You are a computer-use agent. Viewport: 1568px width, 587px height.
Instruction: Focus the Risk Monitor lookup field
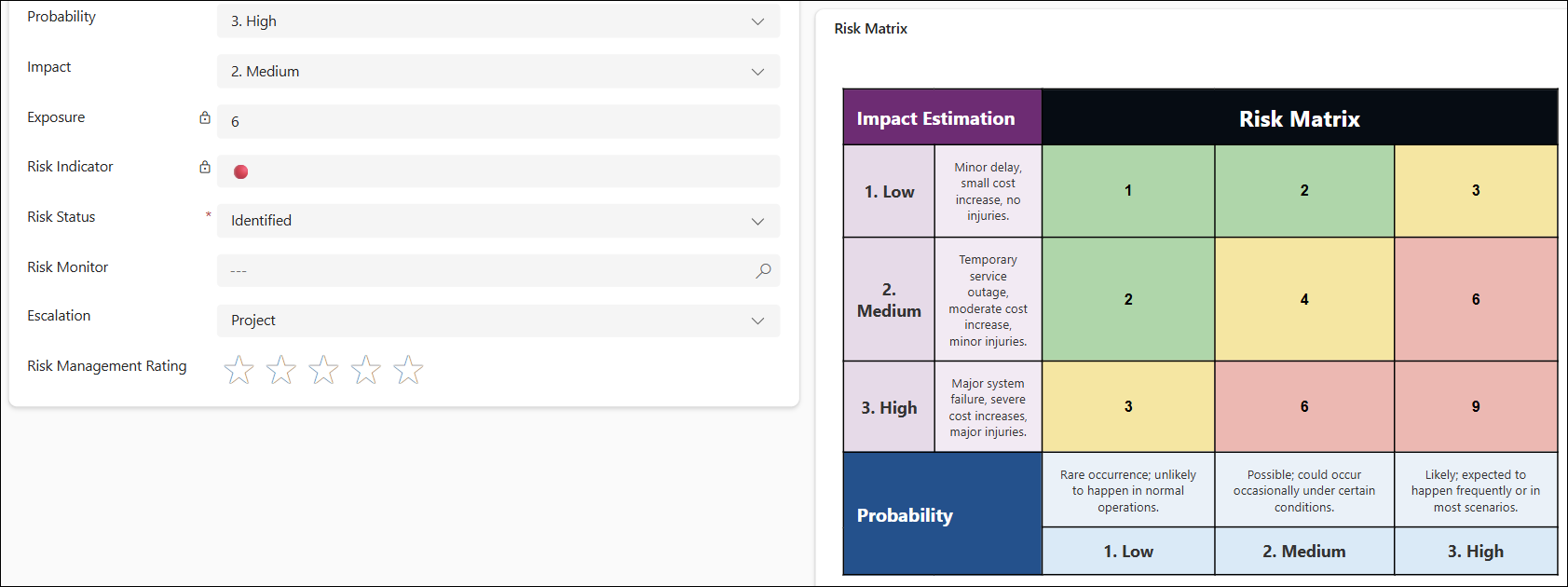click(484, 271)
